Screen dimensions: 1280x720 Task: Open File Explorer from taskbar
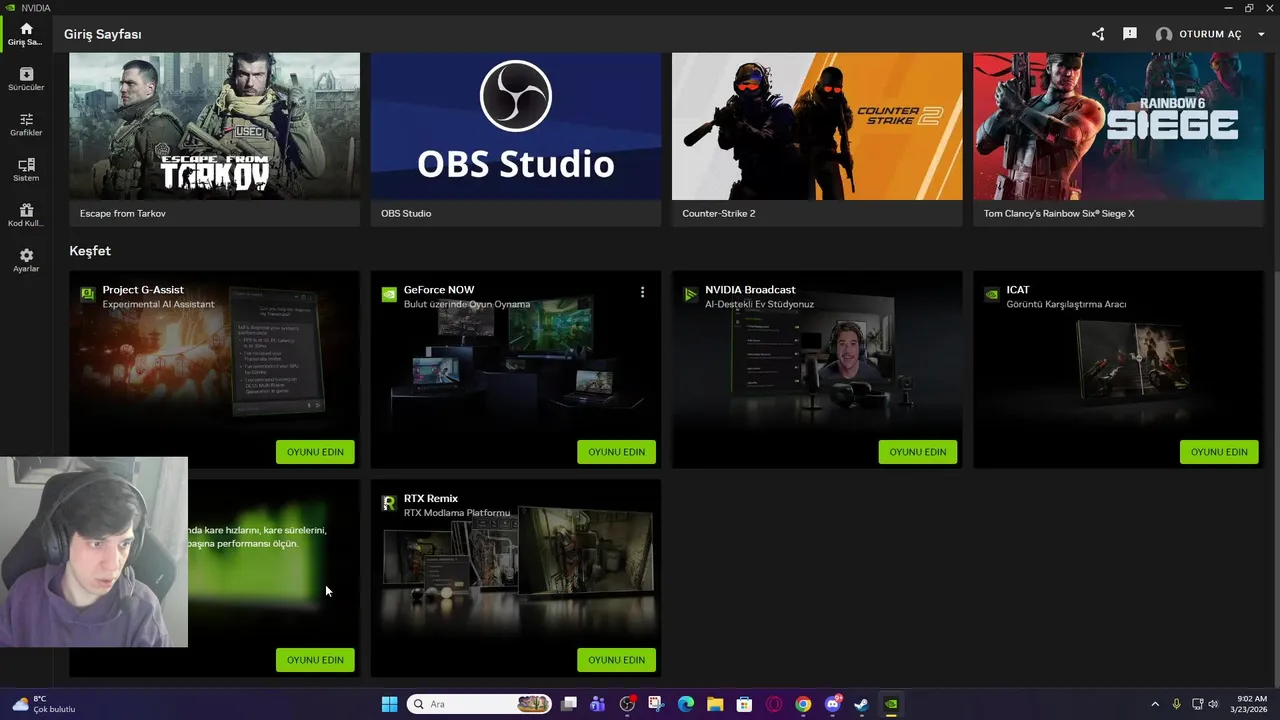[715, 704]
